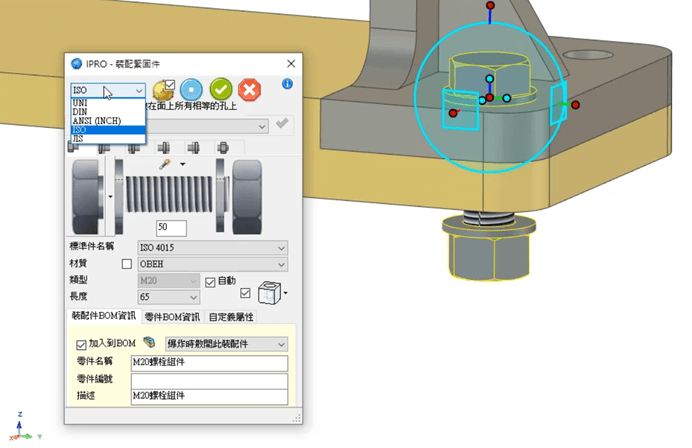
Task: Click the hex nut below the yellow plate
Action: (x=489, y=256)
